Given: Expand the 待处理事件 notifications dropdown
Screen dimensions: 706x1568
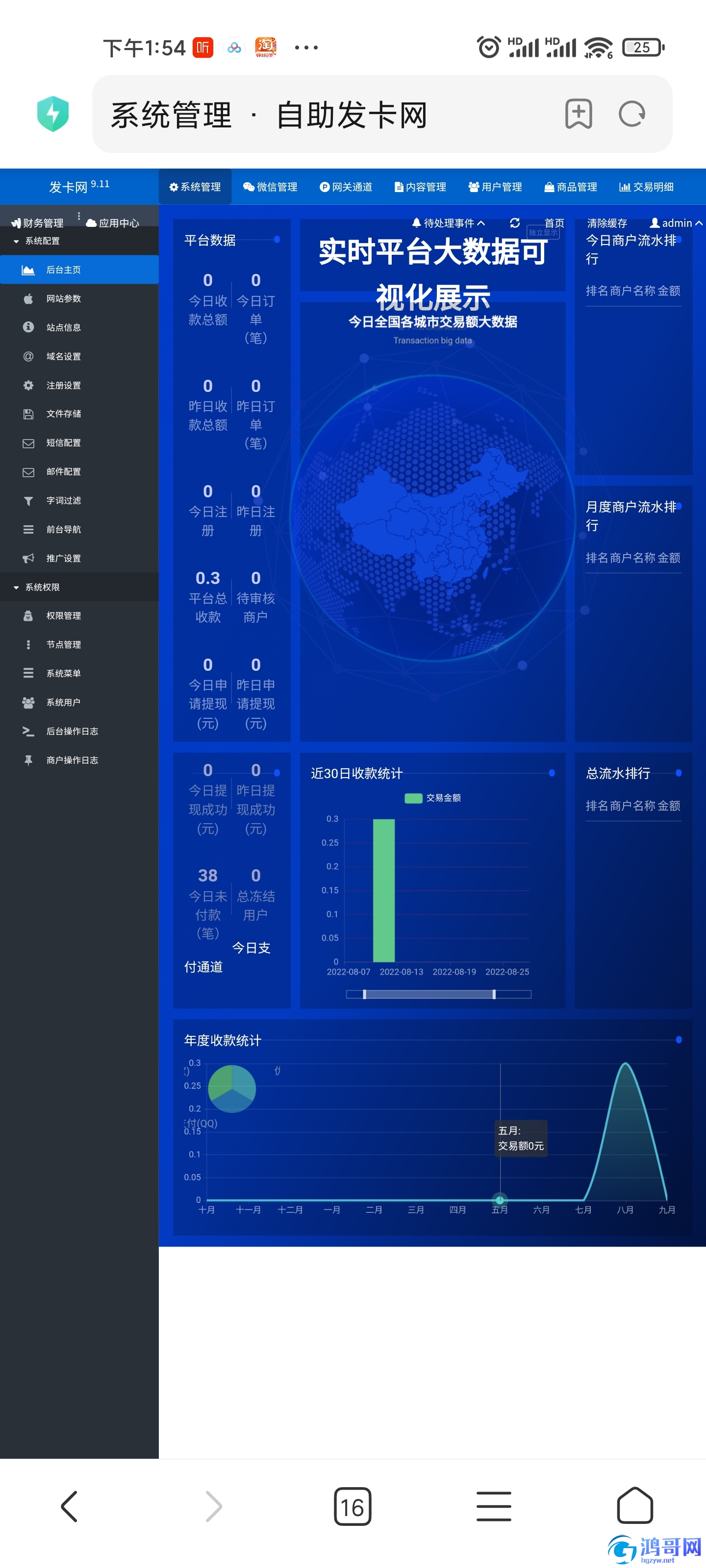Looking at the screenshot, I should [448, 223].
